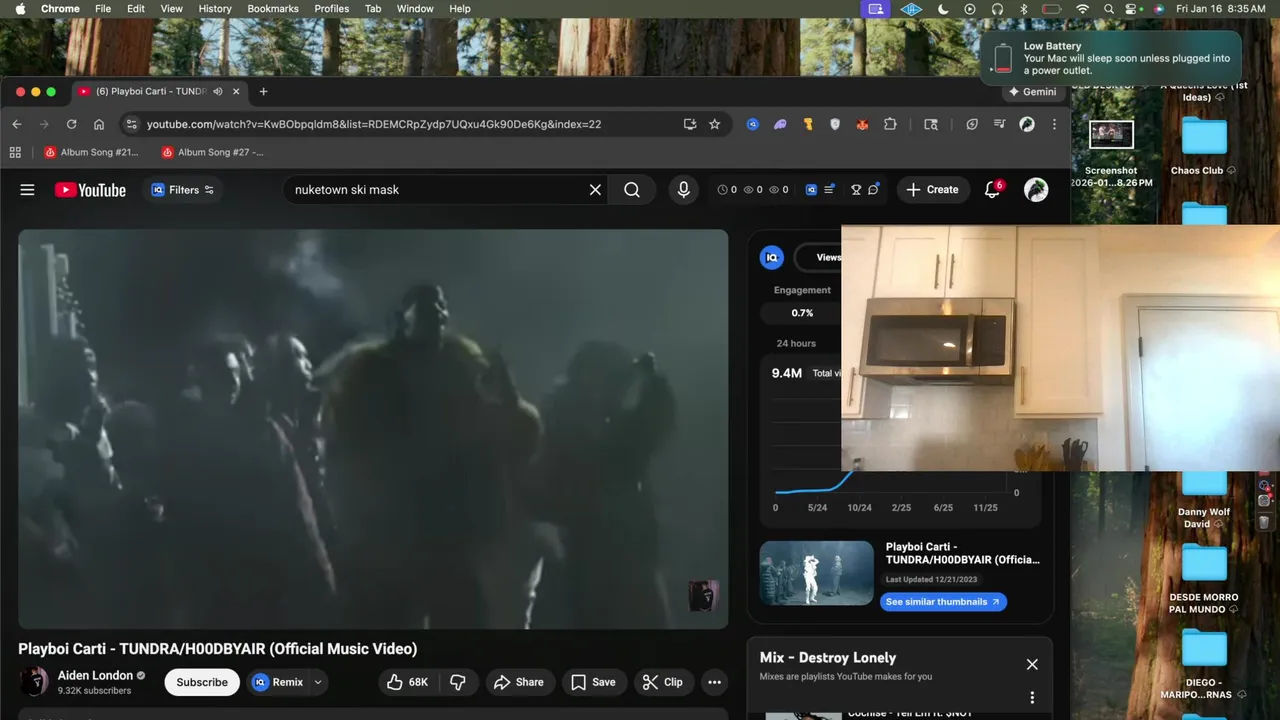Screen dimensions: 1280x720
Task: Open the Gemini button in Chrome
Action: [x=1033, y=91]
